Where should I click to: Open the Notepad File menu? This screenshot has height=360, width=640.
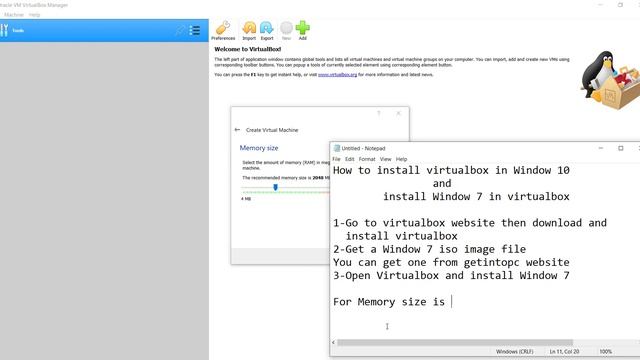coord(336,159)
